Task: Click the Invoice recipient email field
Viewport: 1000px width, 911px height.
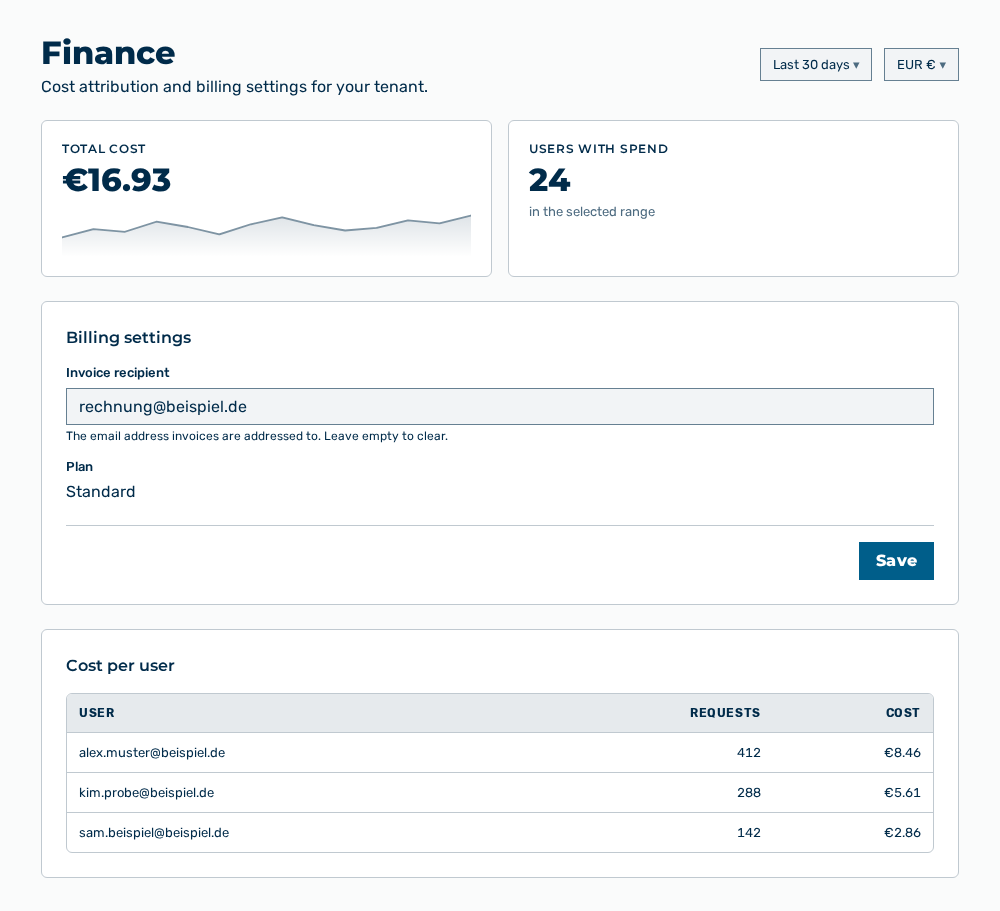Action: [499, 406]
